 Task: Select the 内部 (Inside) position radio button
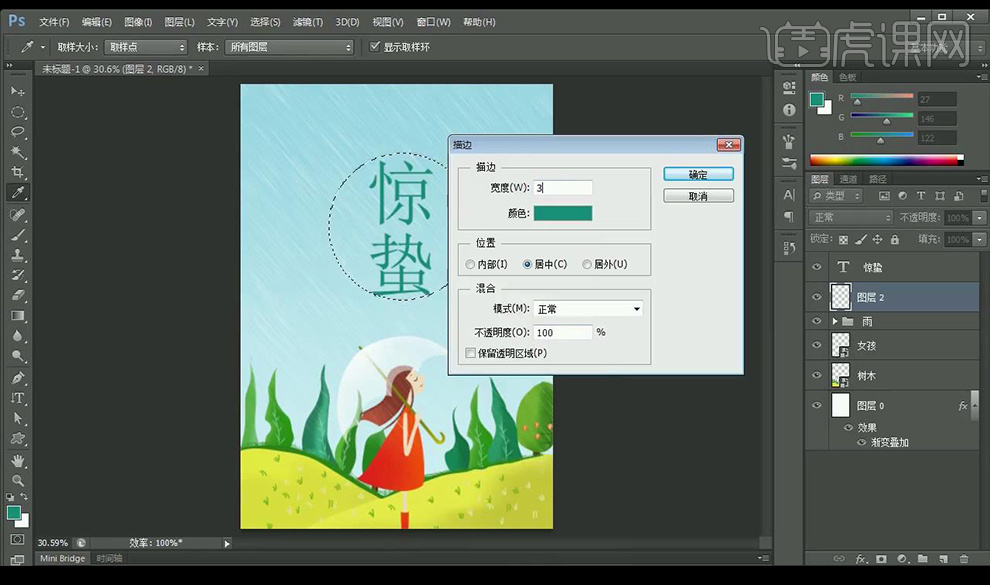[x=471, y=264]
